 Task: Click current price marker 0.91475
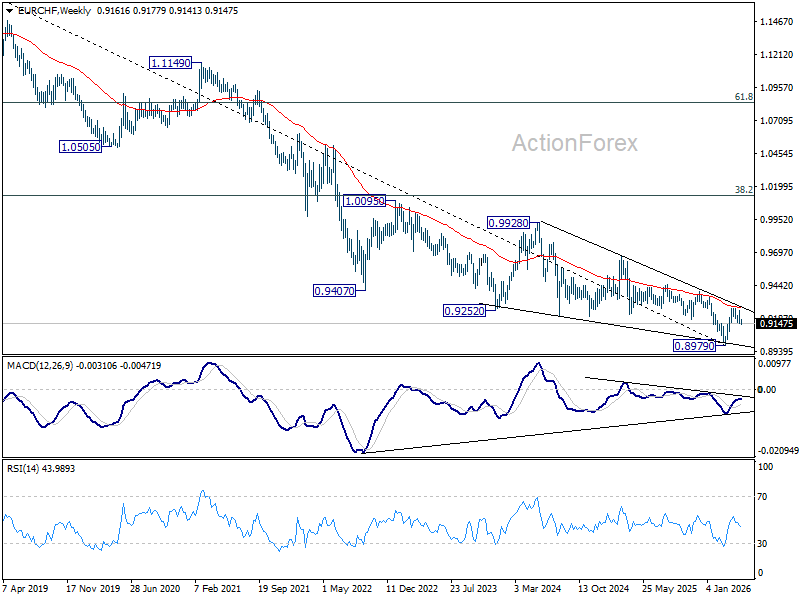tap(777, 323)
